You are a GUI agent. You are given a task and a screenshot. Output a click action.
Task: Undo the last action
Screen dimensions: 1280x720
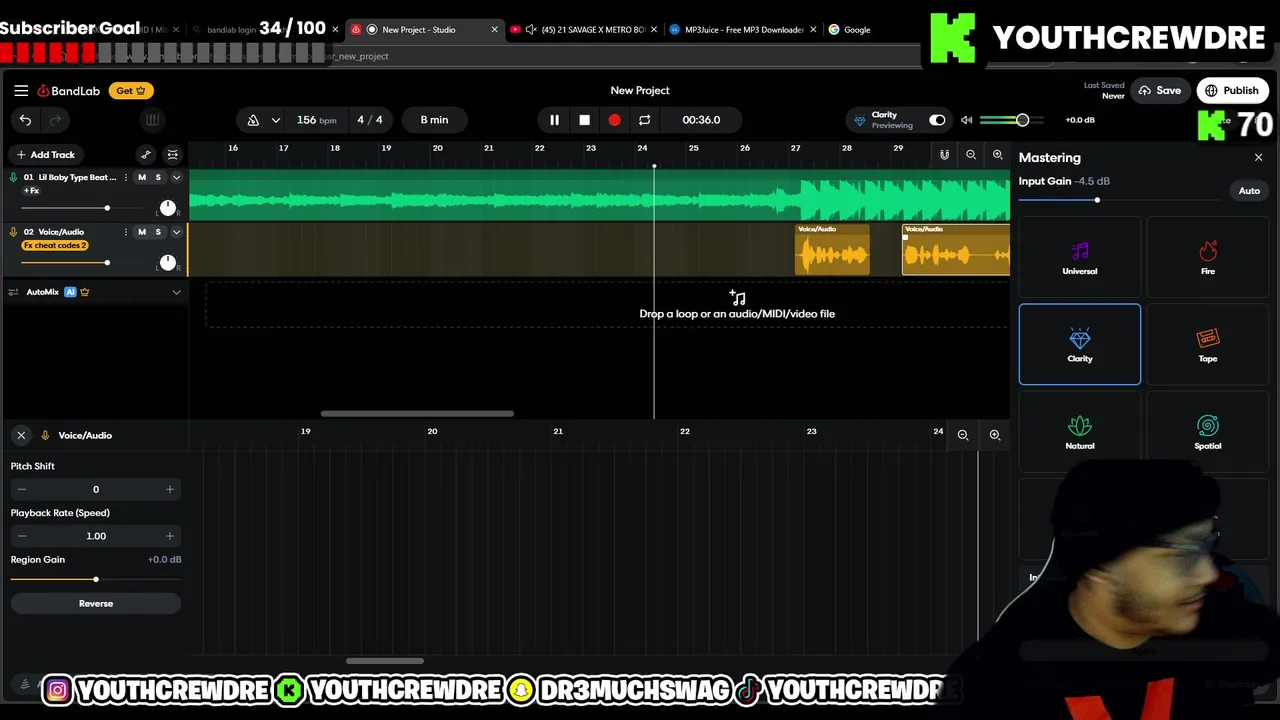25,120
